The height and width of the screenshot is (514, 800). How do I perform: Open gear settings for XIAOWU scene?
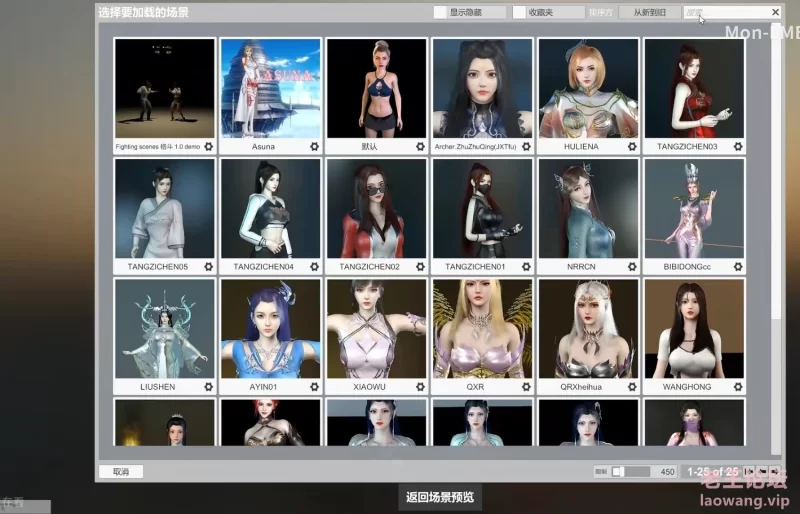coord(420,387)
